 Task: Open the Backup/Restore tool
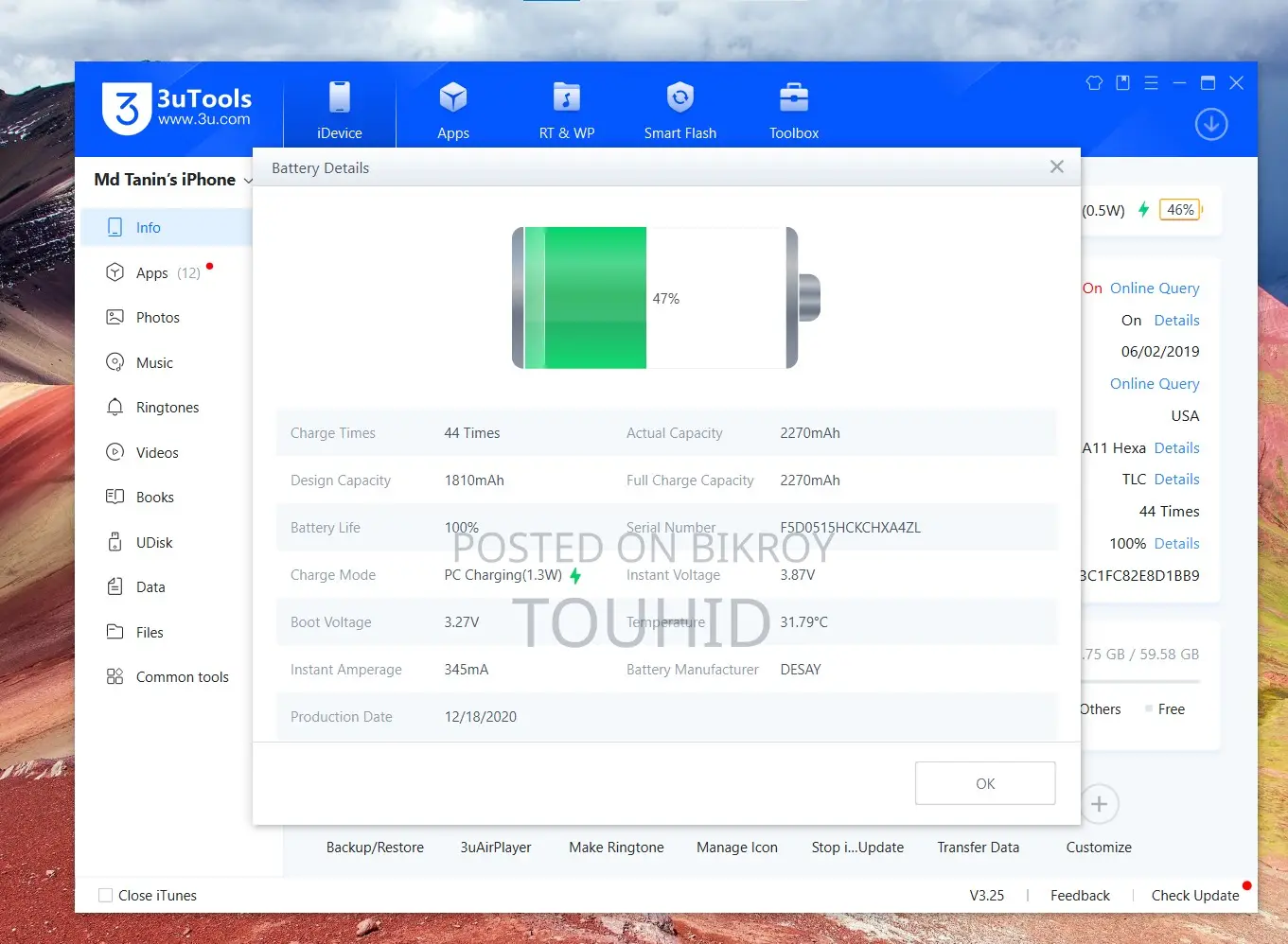point(375,848)
